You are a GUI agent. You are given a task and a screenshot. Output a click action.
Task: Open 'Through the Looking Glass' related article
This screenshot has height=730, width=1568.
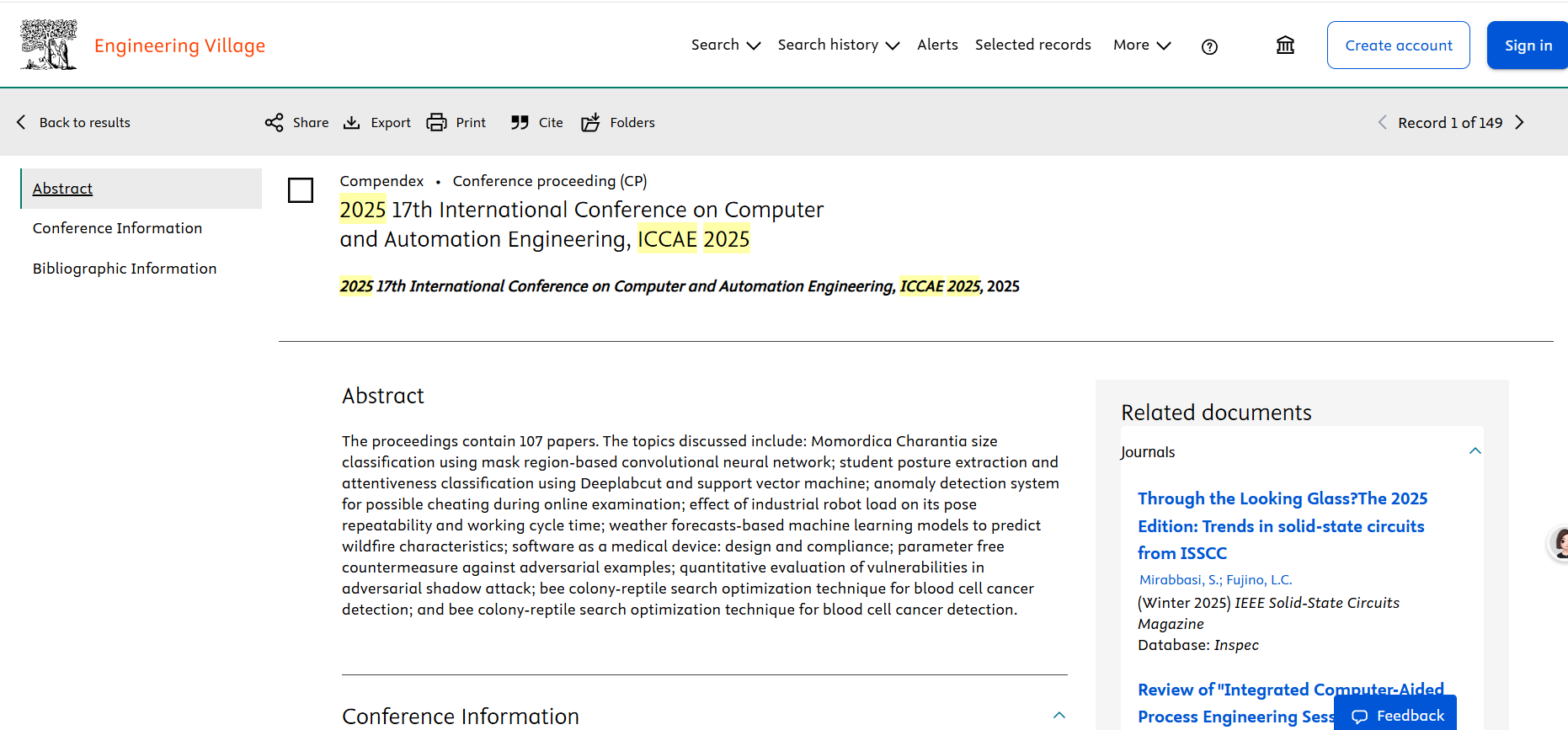(1283, 525)
